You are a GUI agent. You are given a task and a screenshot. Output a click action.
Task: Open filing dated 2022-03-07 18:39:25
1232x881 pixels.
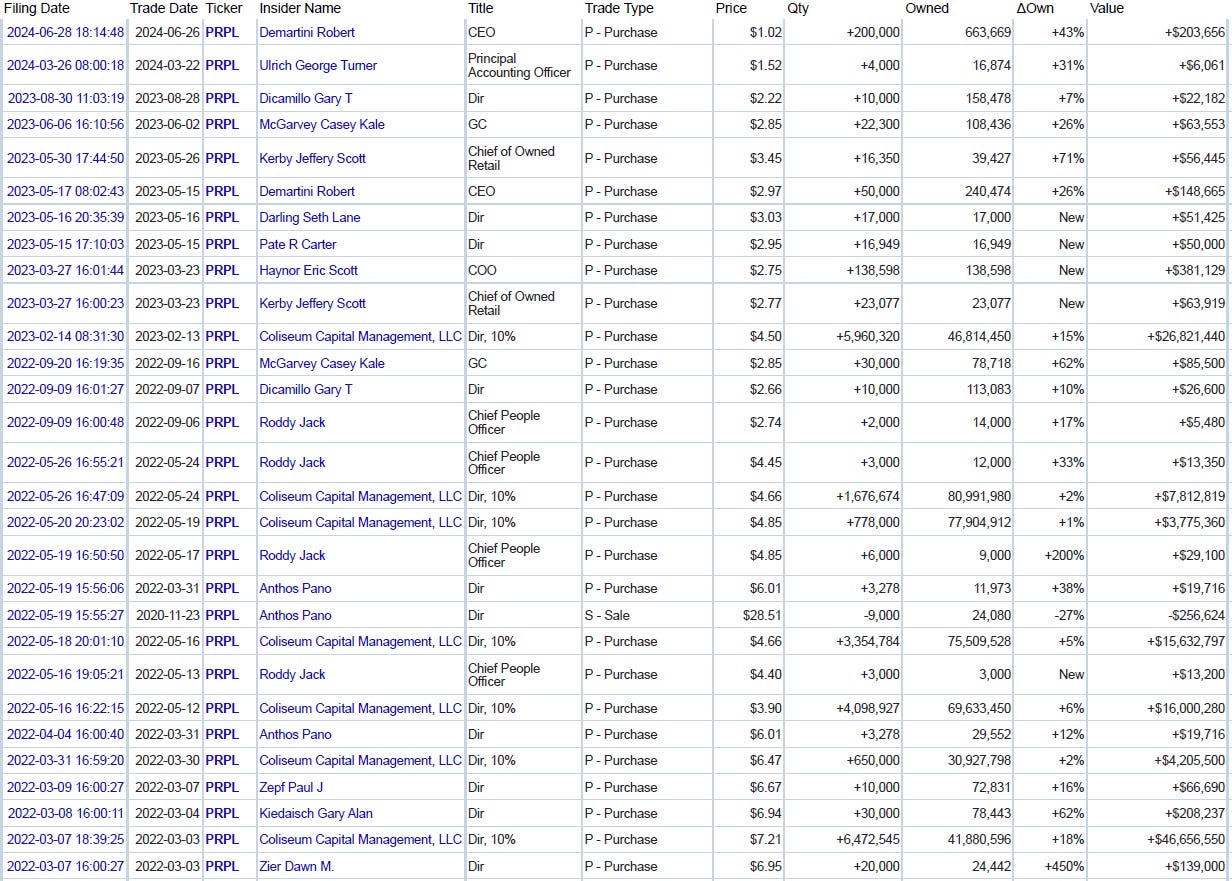(x=66, y=839)
